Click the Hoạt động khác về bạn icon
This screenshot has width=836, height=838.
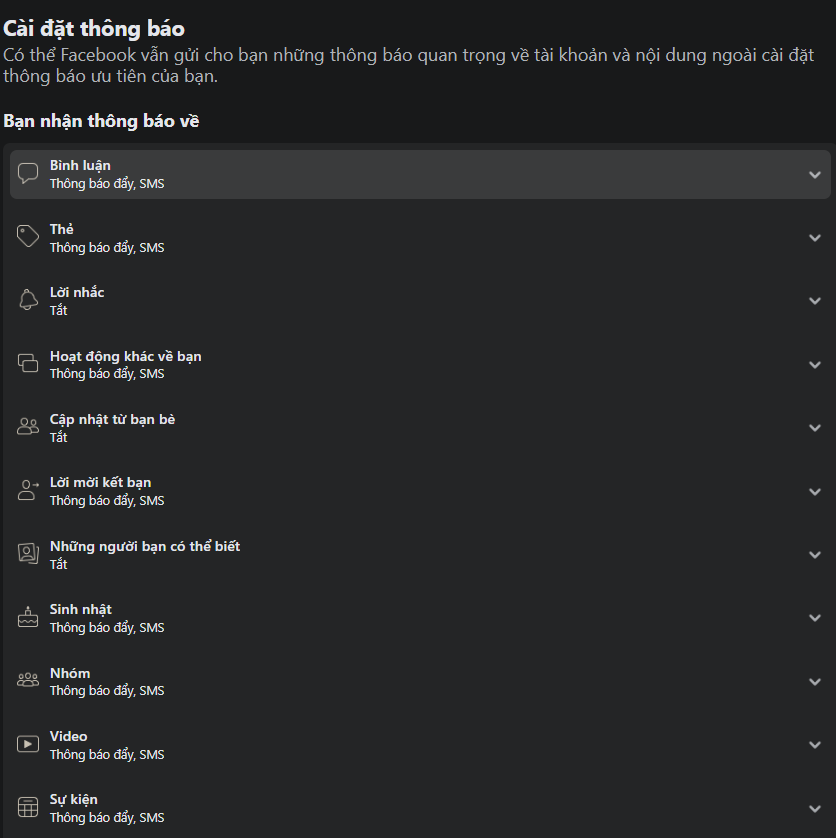28,363
